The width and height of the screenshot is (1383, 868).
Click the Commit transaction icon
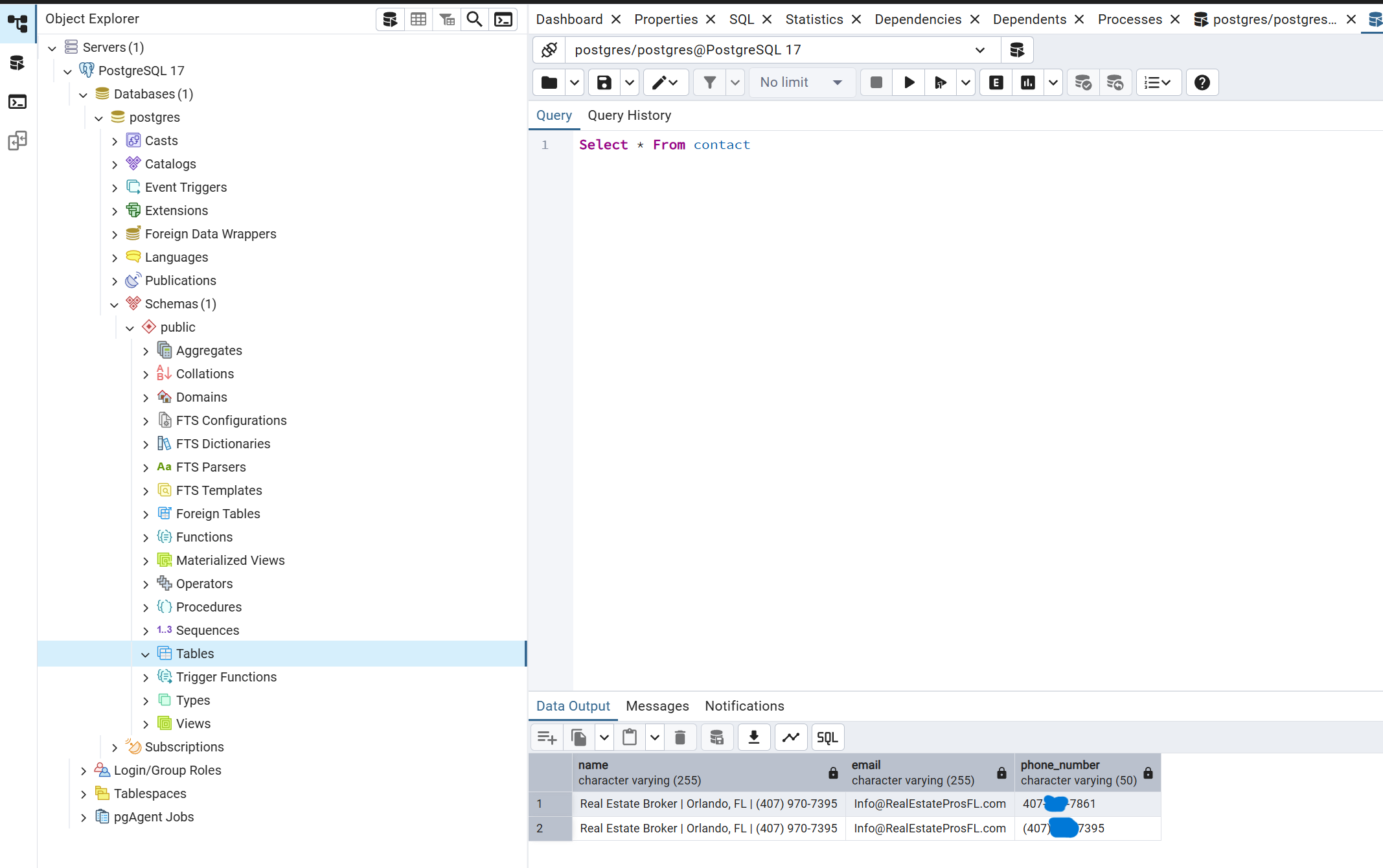pyautogui.click(x=1083, y=82)
